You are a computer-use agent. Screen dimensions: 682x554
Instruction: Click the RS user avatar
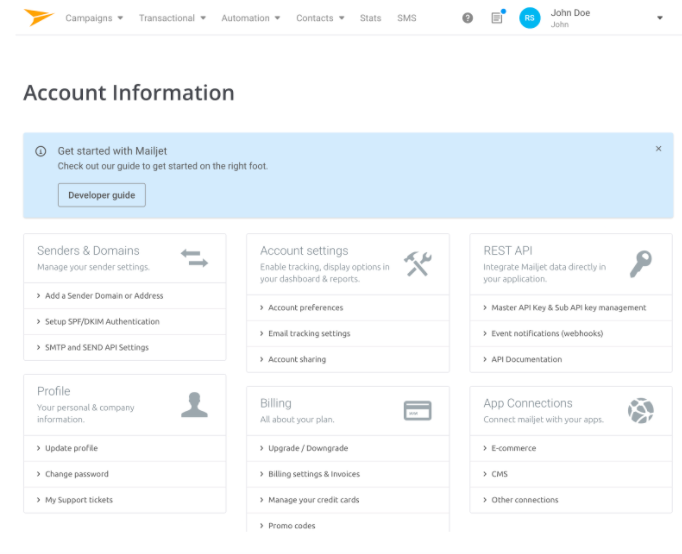[529, 18]
